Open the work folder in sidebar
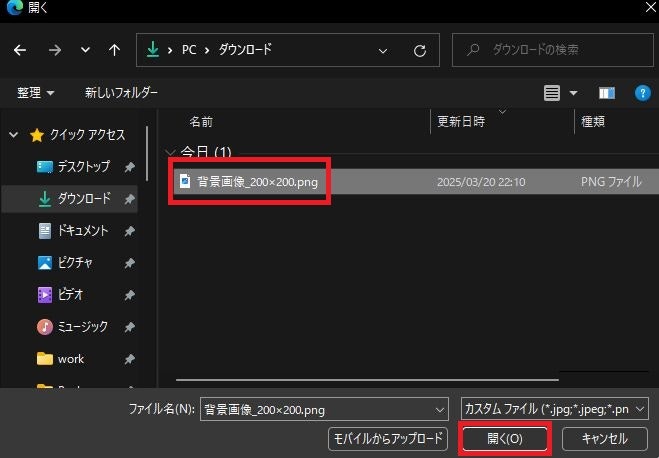This screenshot has width=659, height=458. (71, 359)
